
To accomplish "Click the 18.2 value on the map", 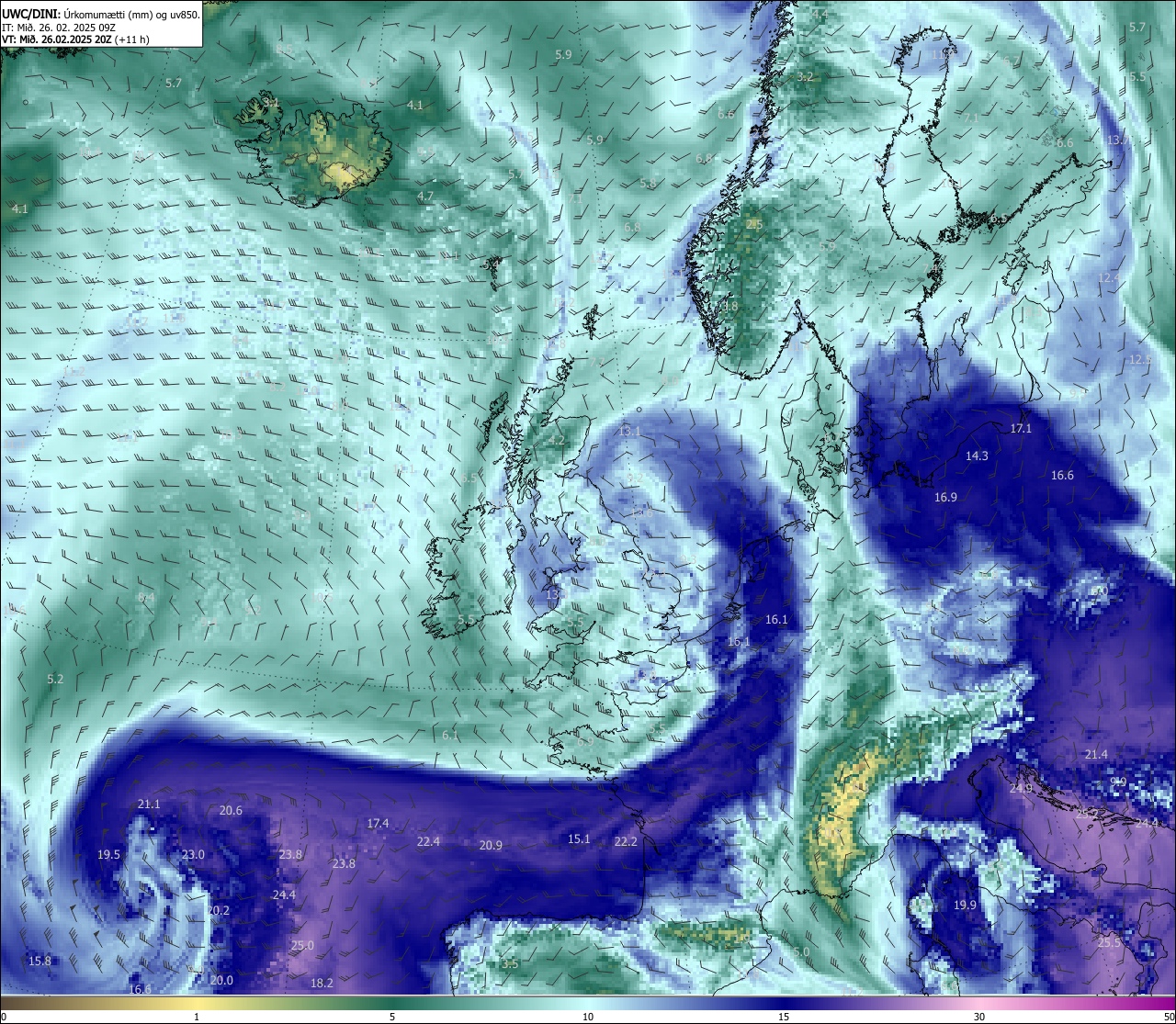I will coord(322,984).
